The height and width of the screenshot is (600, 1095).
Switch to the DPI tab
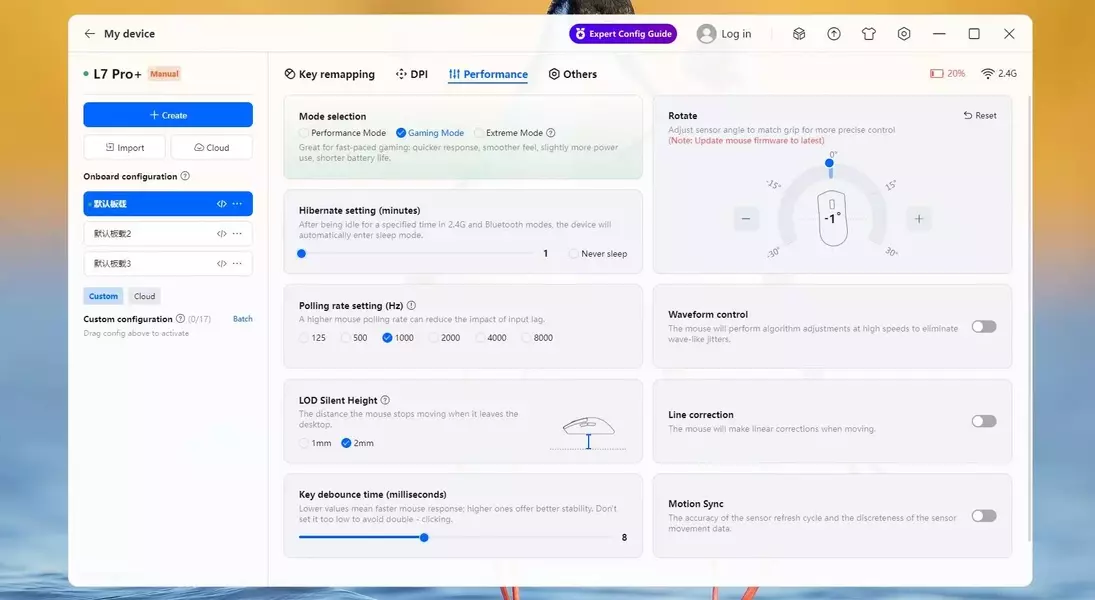tap(412, 74)
